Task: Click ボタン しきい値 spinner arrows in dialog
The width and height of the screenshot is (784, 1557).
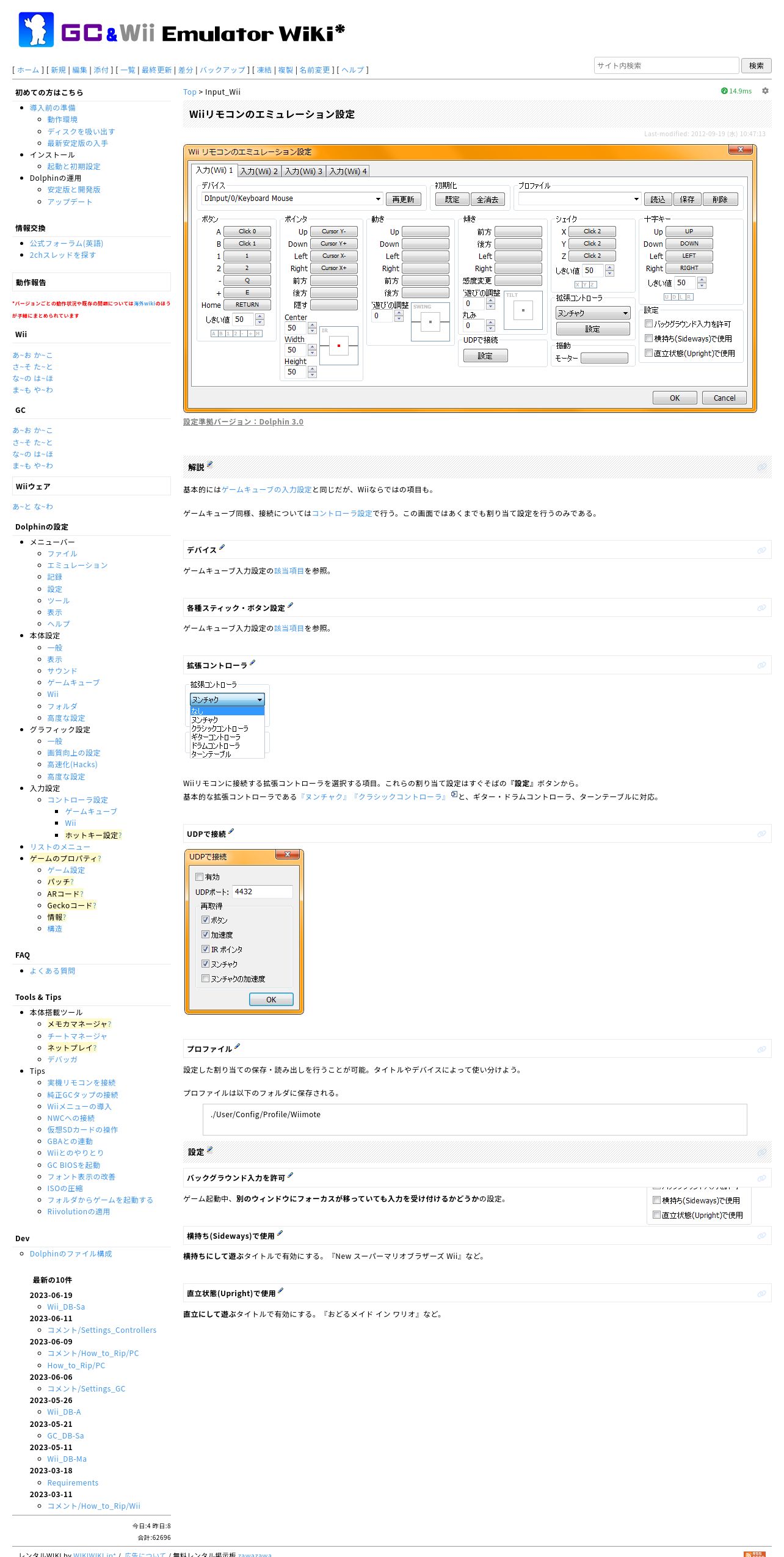Action: (x=260, y=319)
